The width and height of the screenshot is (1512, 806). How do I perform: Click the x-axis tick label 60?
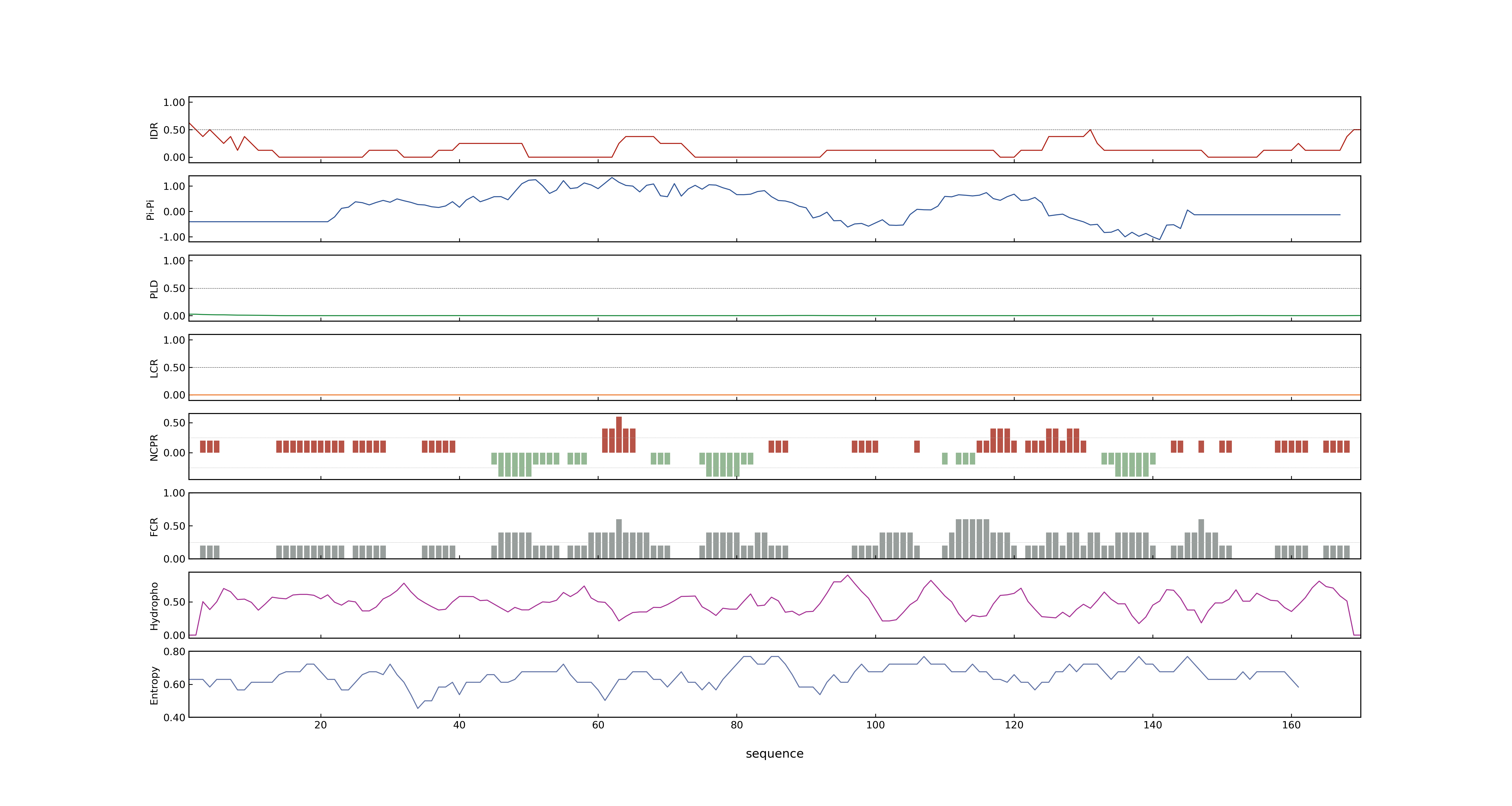[598, 725]
